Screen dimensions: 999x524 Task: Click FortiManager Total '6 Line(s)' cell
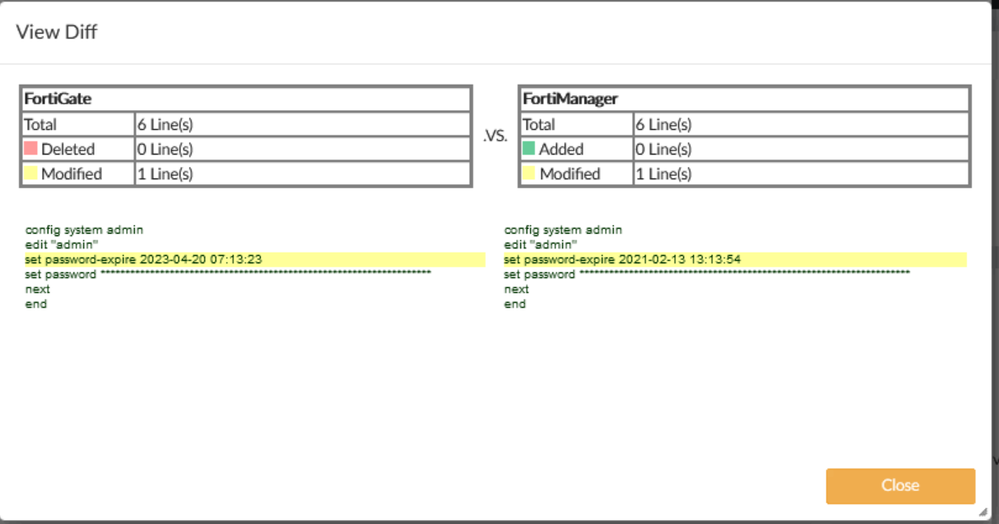point(801,124)
